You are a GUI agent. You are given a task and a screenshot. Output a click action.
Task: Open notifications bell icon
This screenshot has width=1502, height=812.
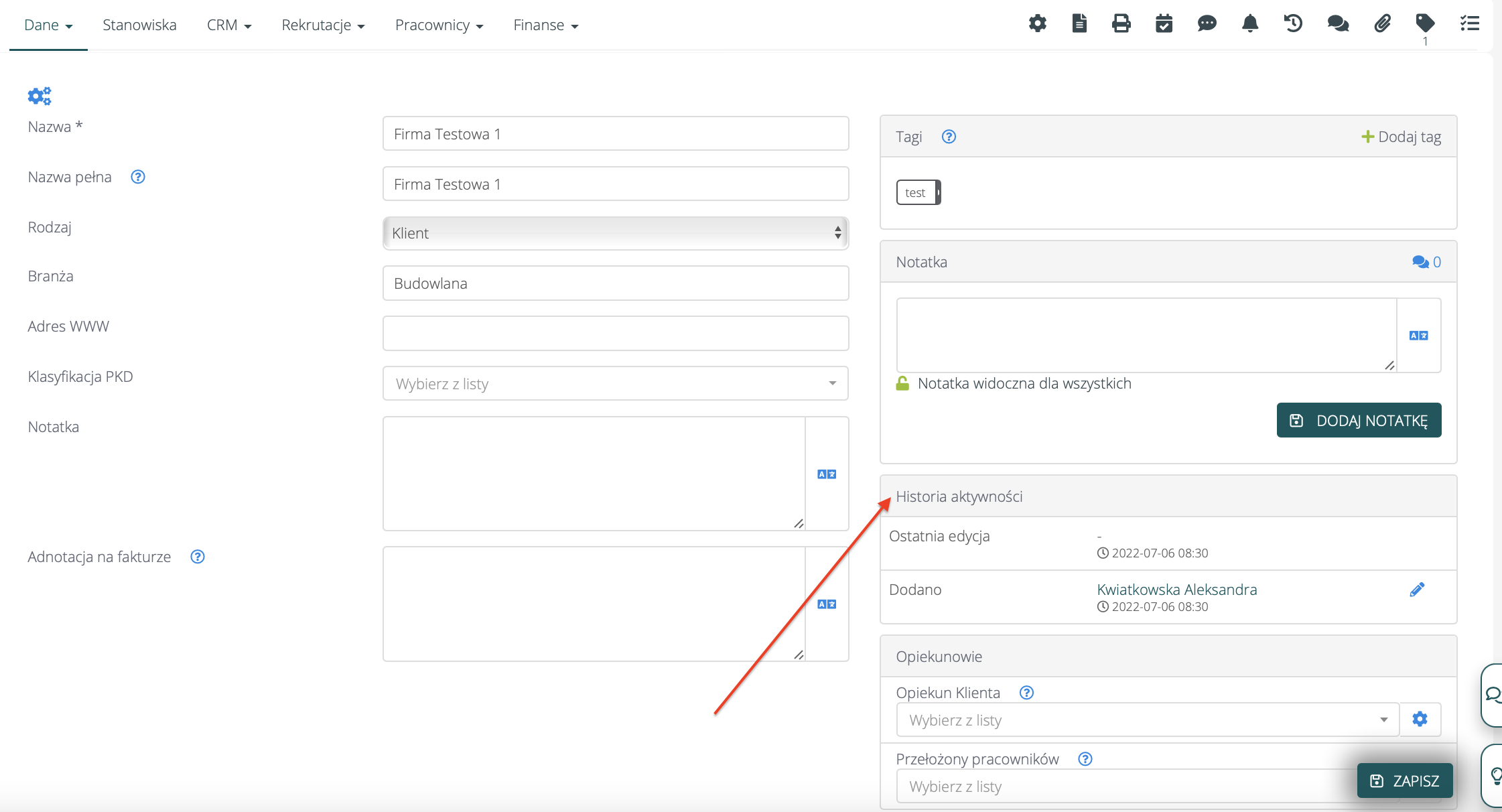1249,24
